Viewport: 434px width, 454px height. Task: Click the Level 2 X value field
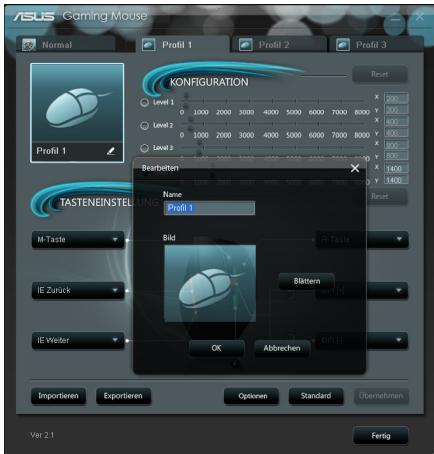click(396, 122)
